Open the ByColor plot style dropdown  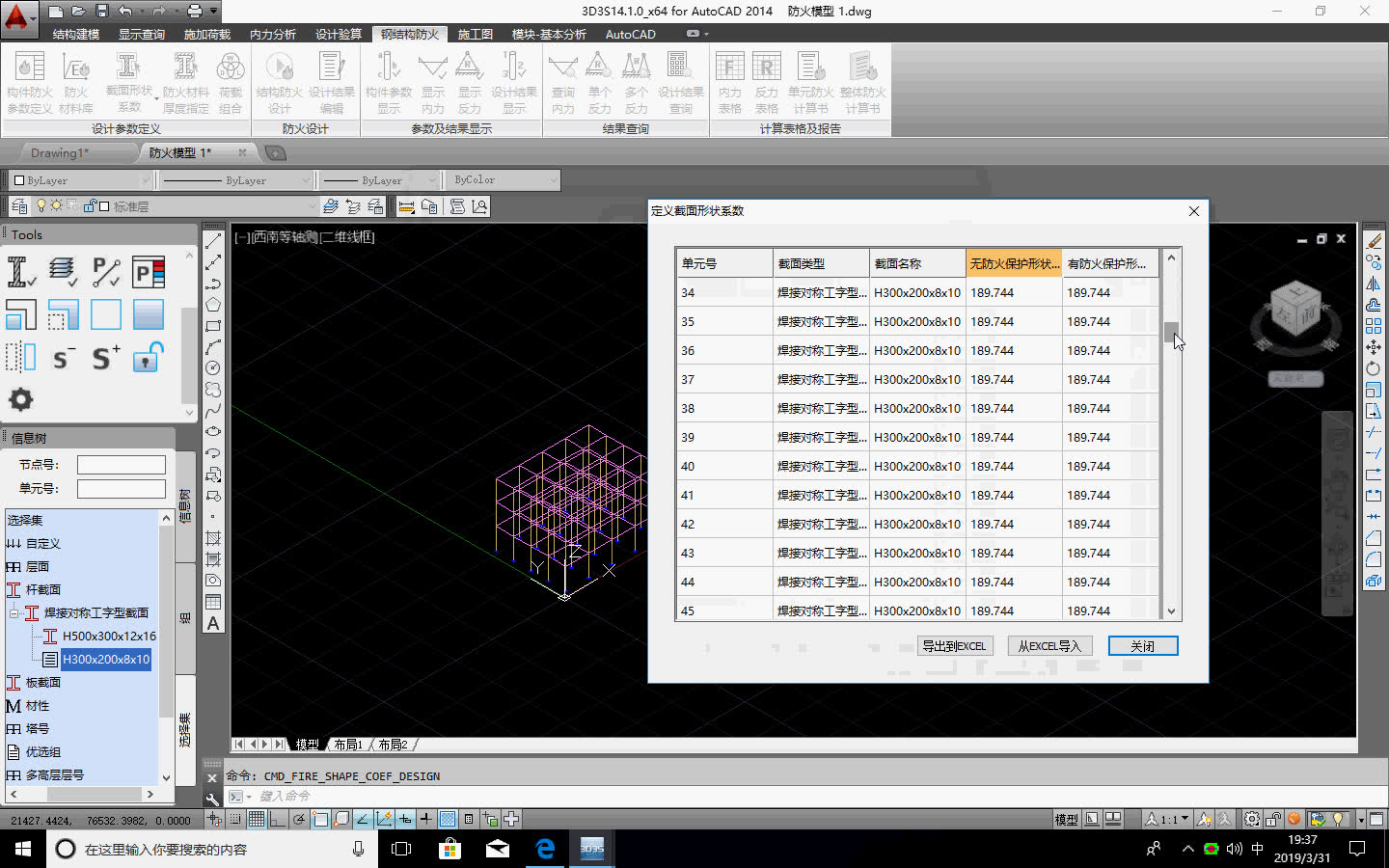click(502, 180)
